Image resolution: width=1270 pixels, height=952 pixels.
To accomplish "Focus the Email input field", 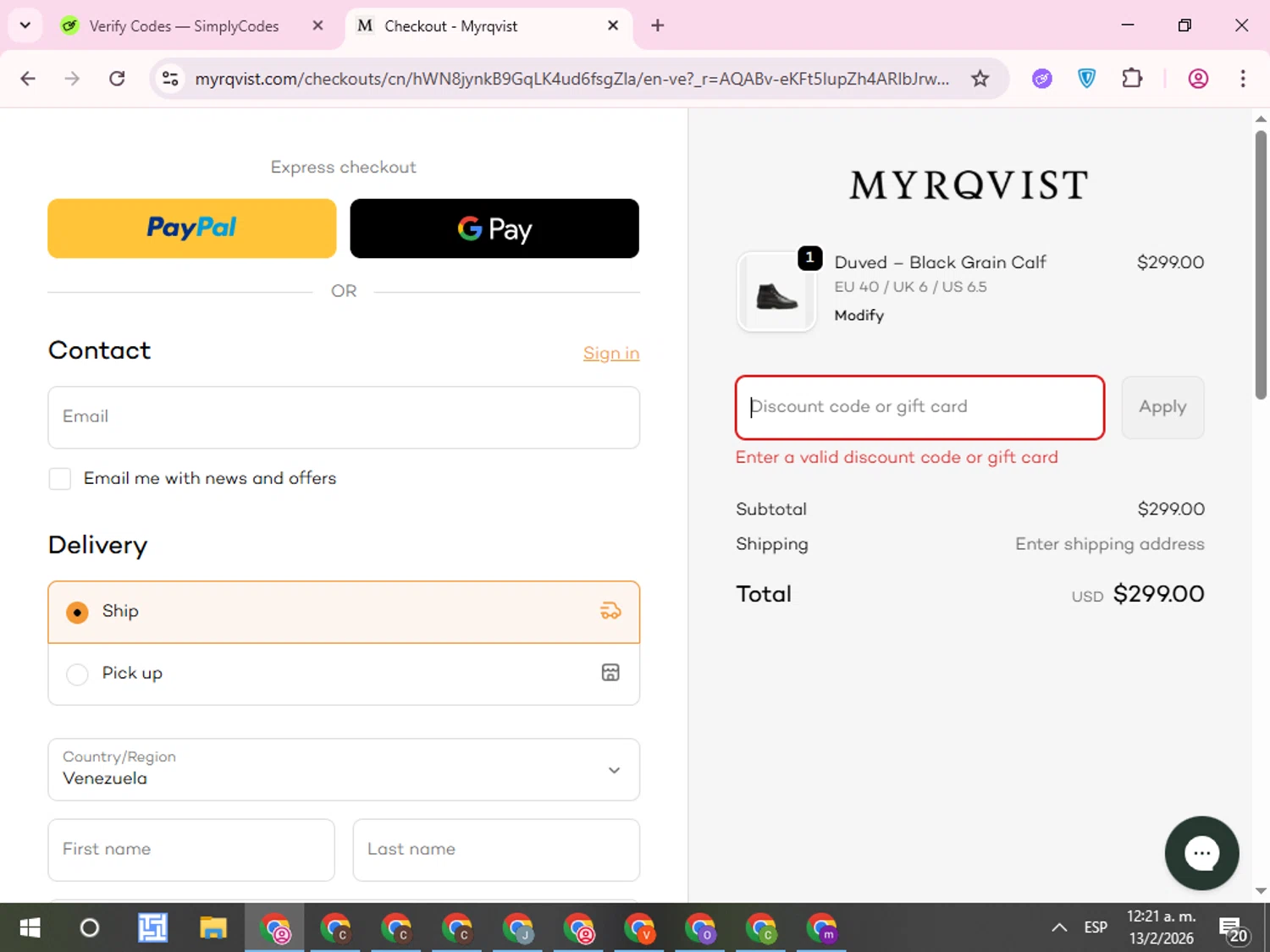I will [x=344, y=417].
